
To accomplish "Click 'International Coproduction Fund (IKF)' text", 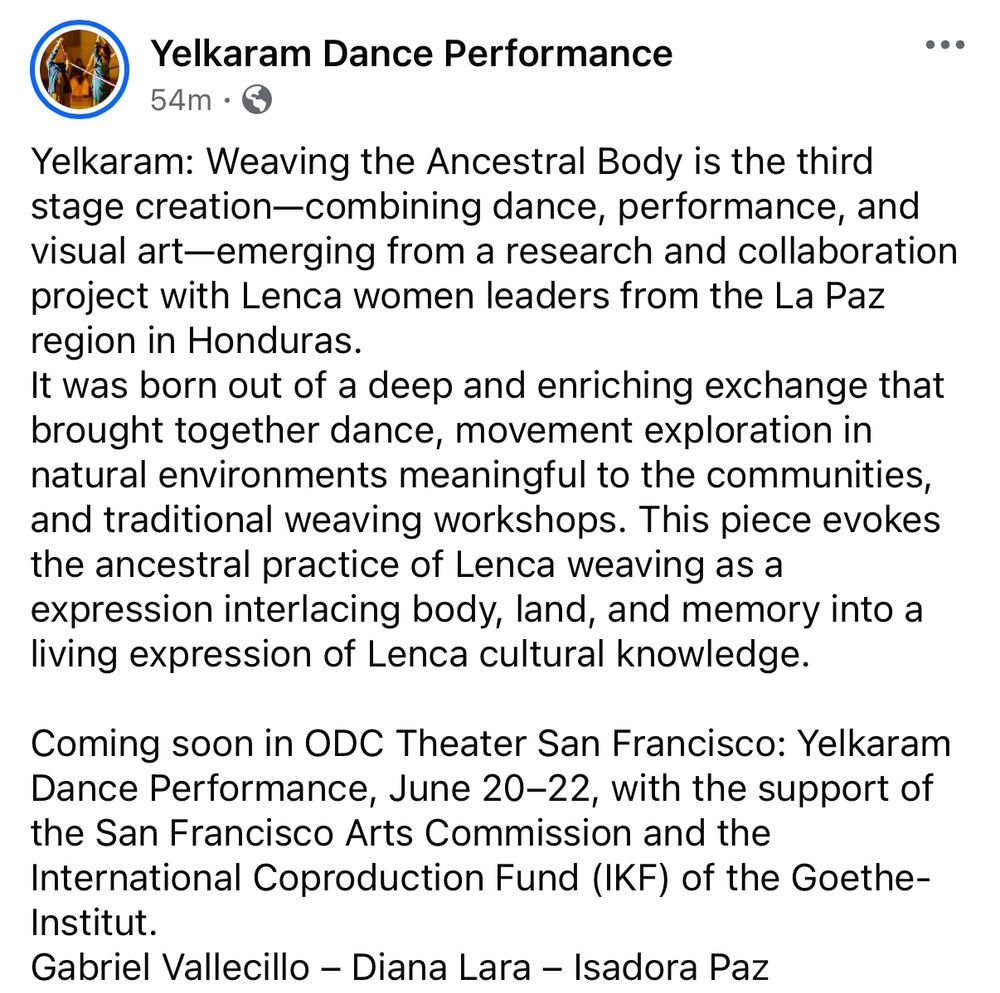I will [x=349, y=879].
